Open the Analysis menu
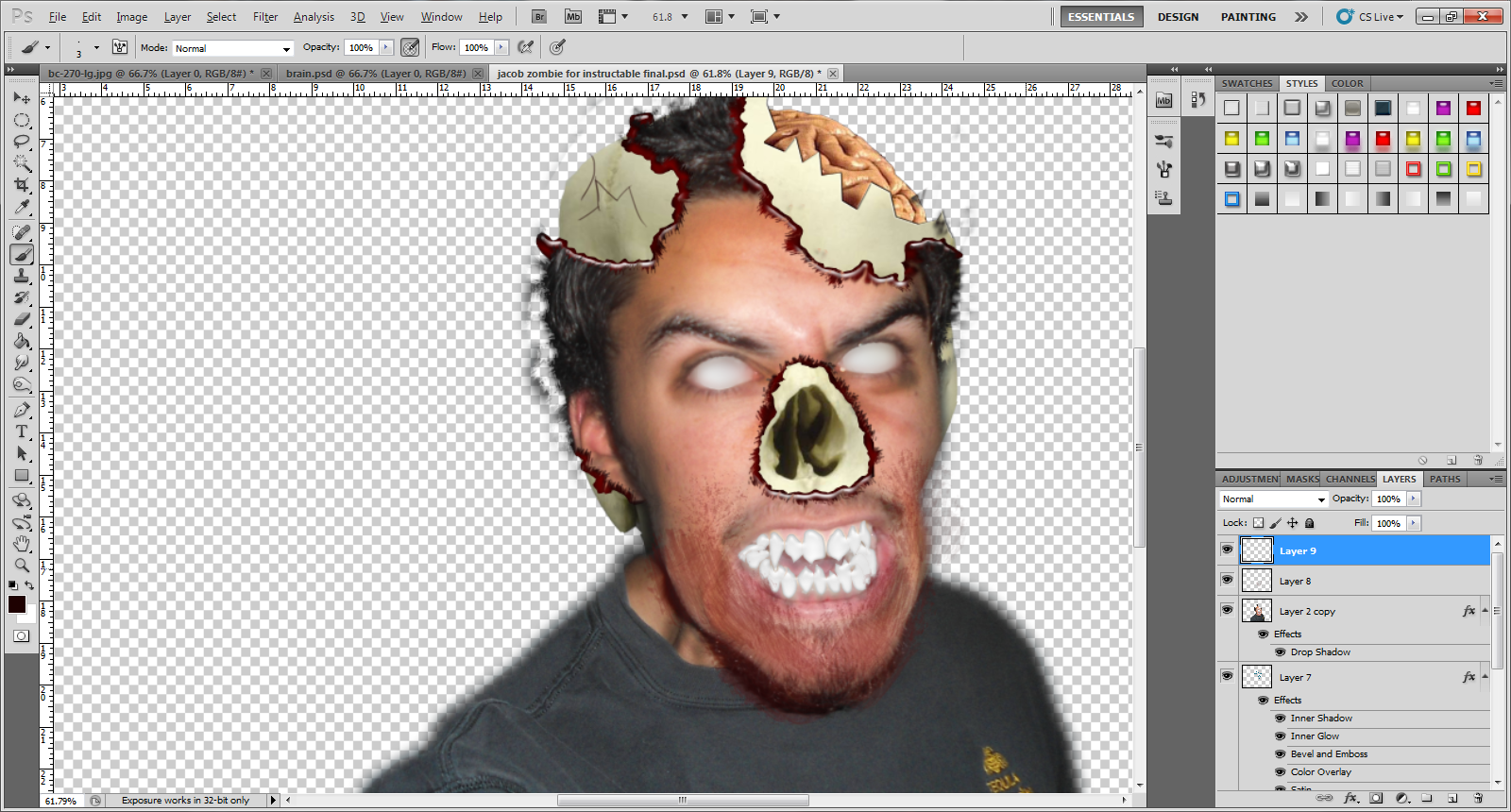The width and height of the screenshot is (1511, 812). [x=314, y=17]
